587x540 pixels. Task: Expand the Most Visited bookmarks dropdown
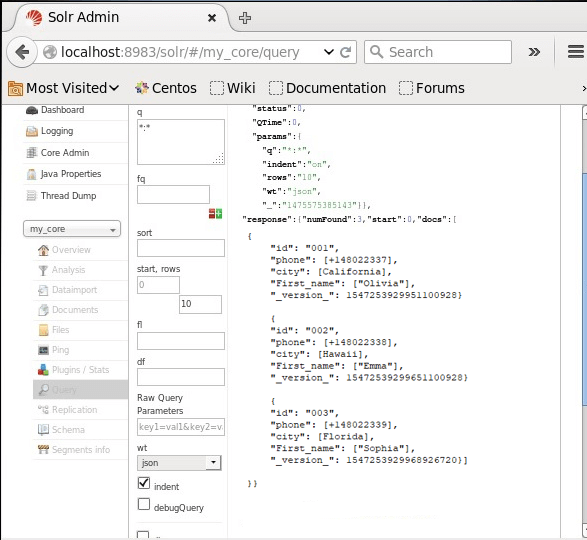click(x=64, y=88)
